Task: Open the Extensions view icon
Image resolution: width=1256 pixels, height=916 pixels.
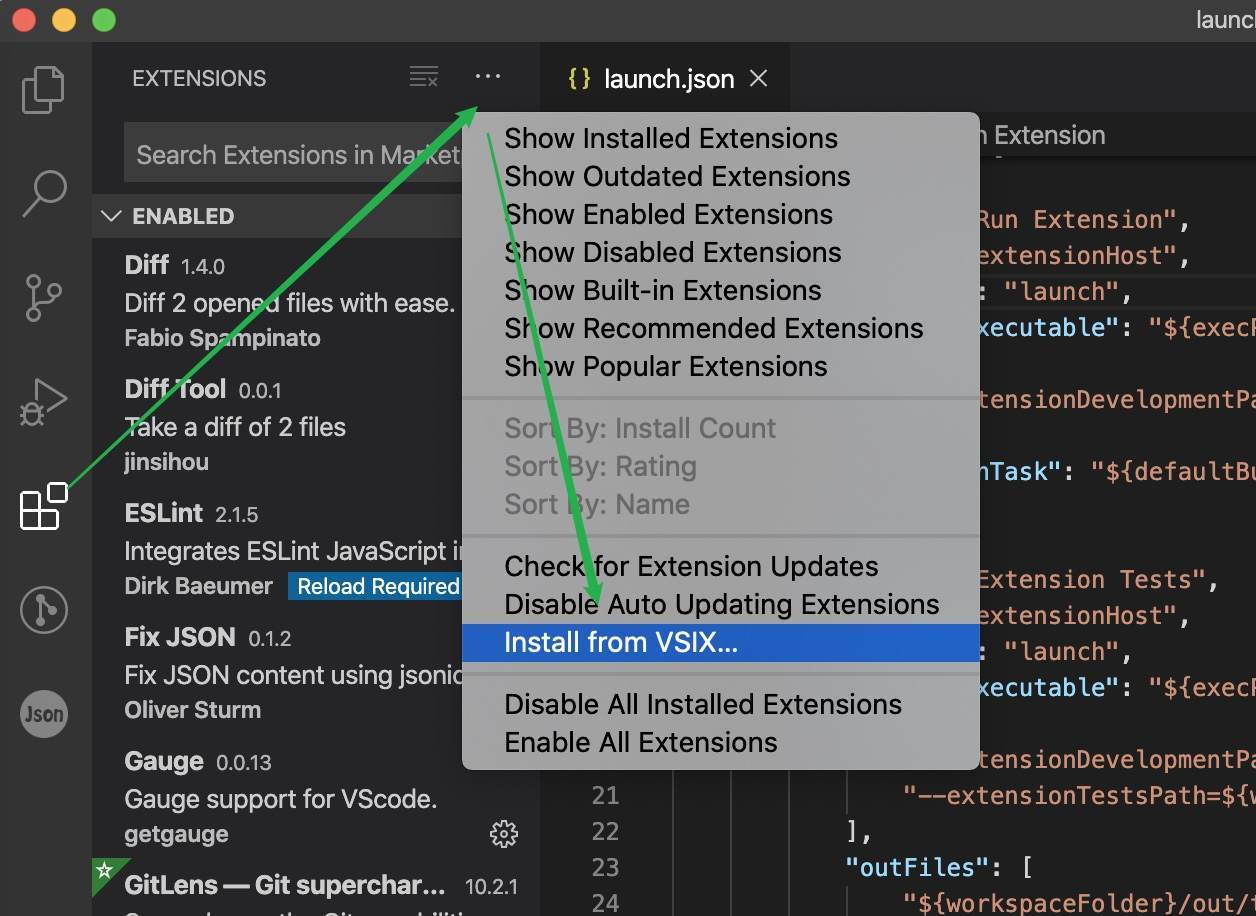Action: point(43,506)
